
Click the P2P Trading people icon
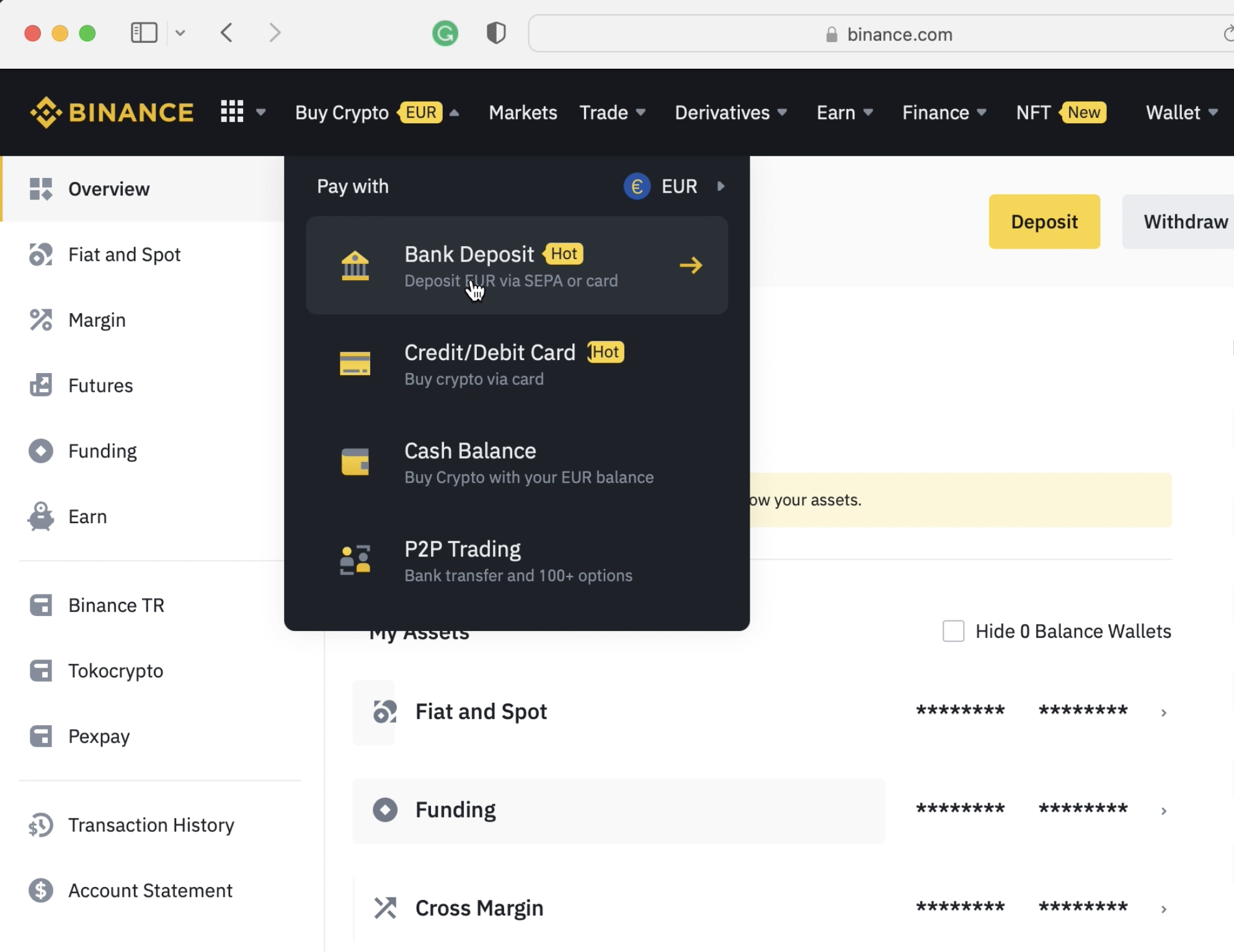355,560
